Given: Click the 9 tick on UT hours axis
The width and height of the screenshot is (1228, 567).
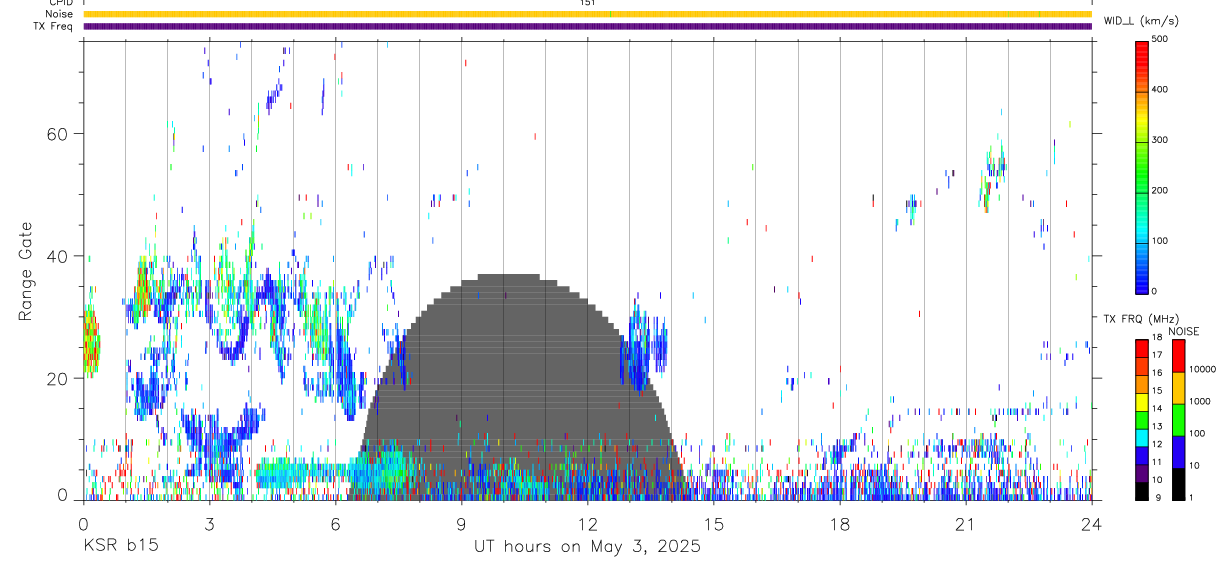Looking at the screenshot, I should coord(461,524).
